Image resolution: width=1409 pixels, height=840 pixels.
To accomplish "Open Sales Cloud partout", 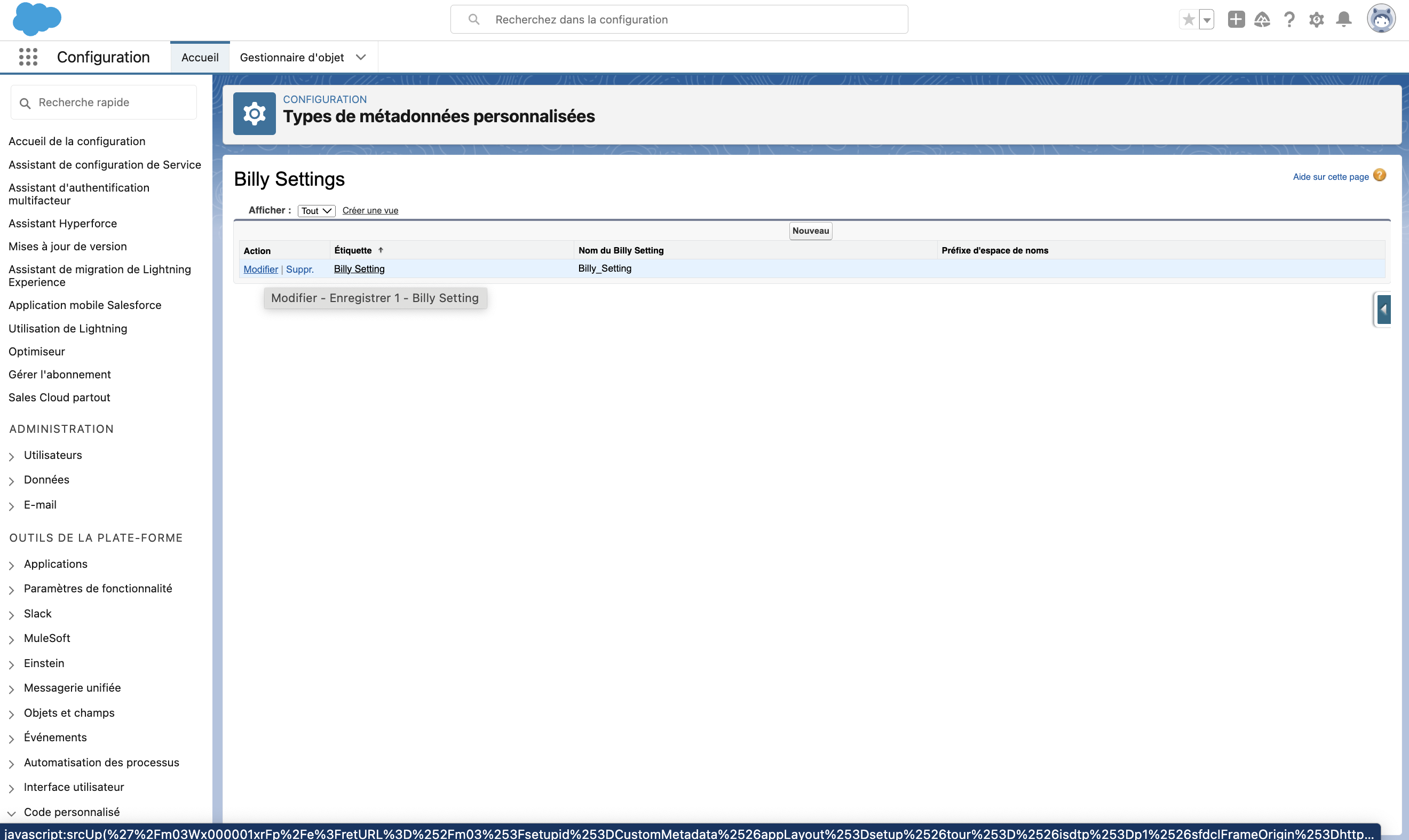I will (x=59, y=398).
